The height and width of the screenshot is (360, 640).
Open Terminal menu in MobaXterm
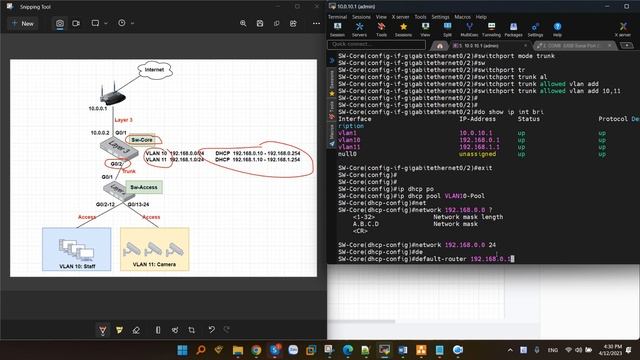pos(338,17)
